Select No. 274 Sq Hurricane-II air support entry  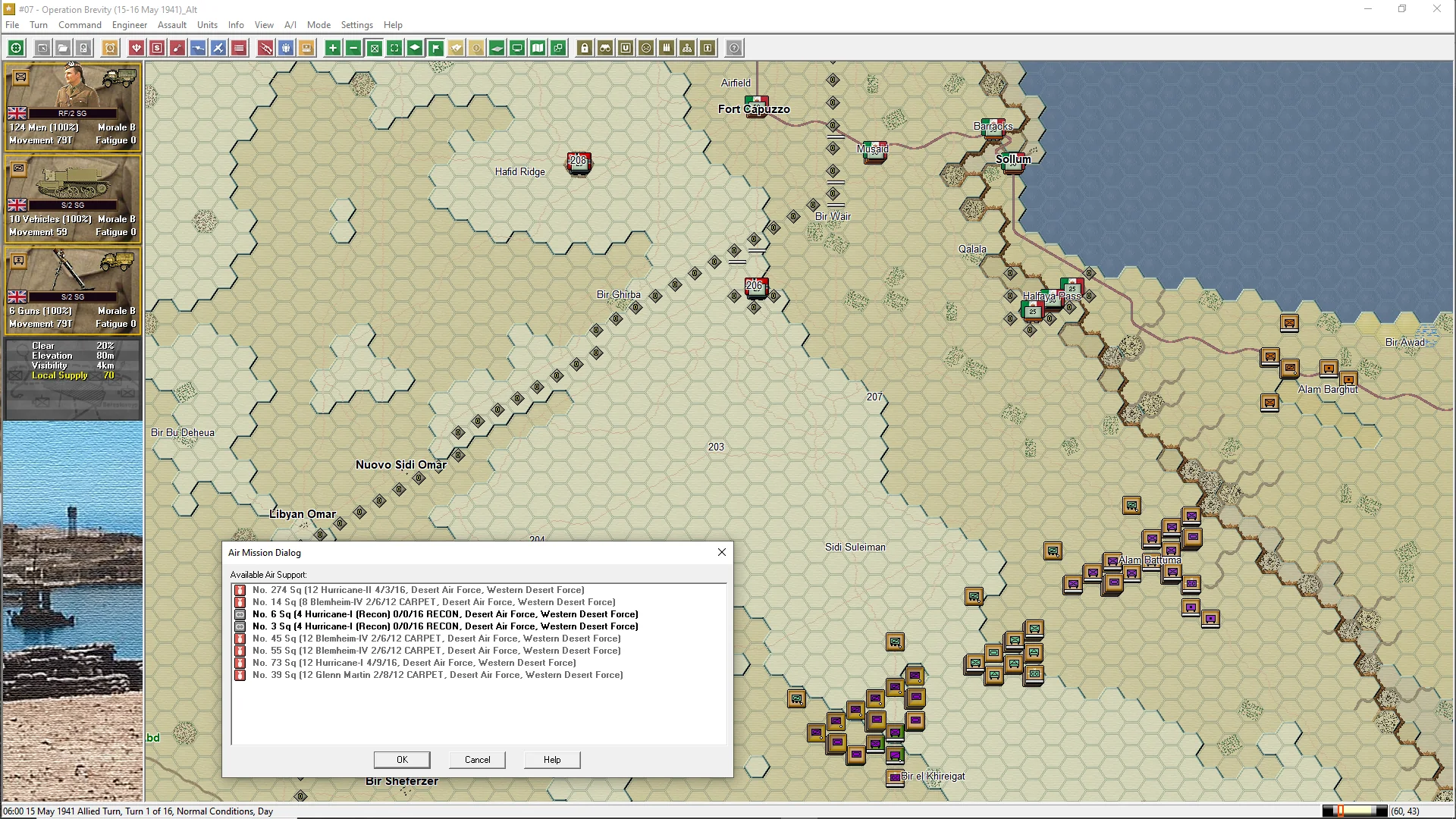[x=418, y=590]
